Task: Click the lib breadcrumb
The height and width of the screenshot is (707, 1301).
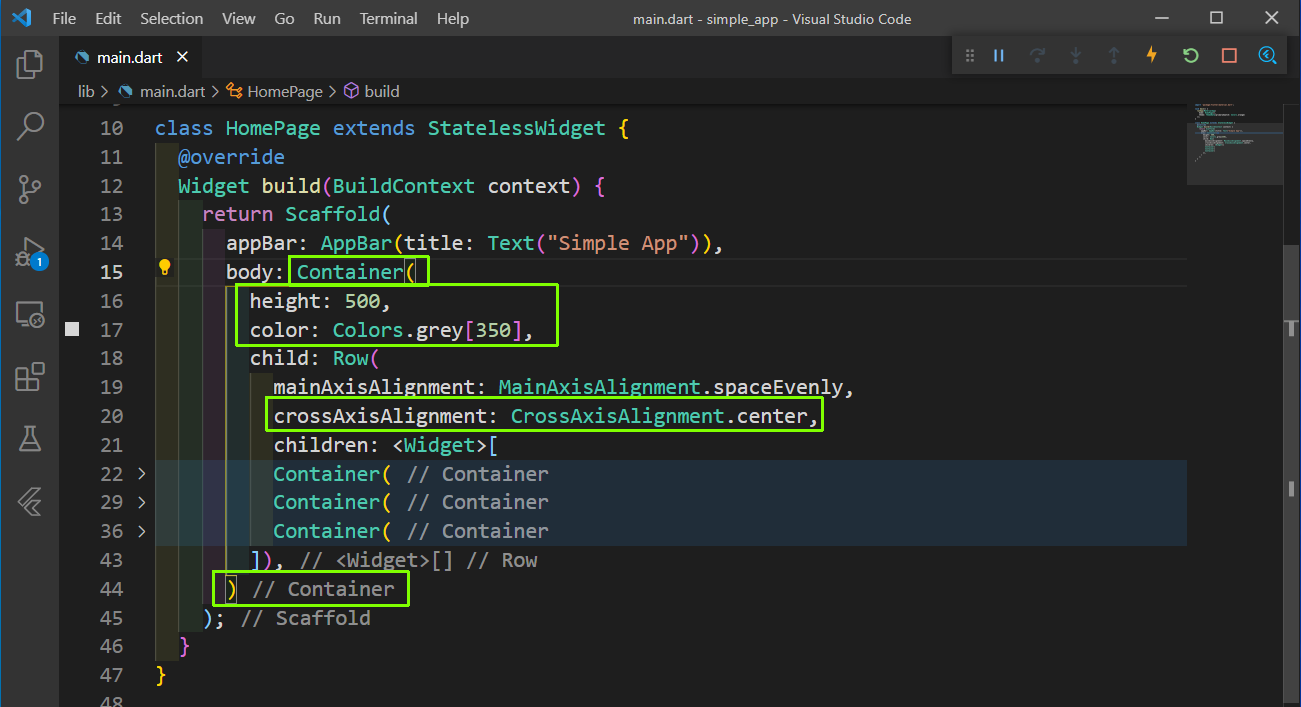Action: [86, 91]
